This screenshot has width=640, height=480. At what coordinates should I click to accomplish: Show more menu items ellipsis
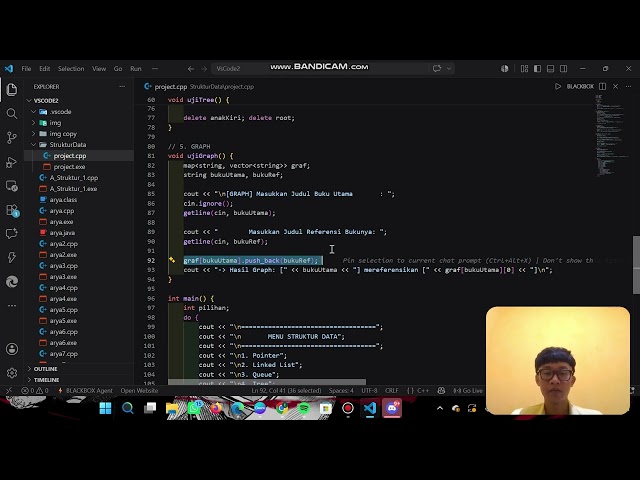(155, 69)
